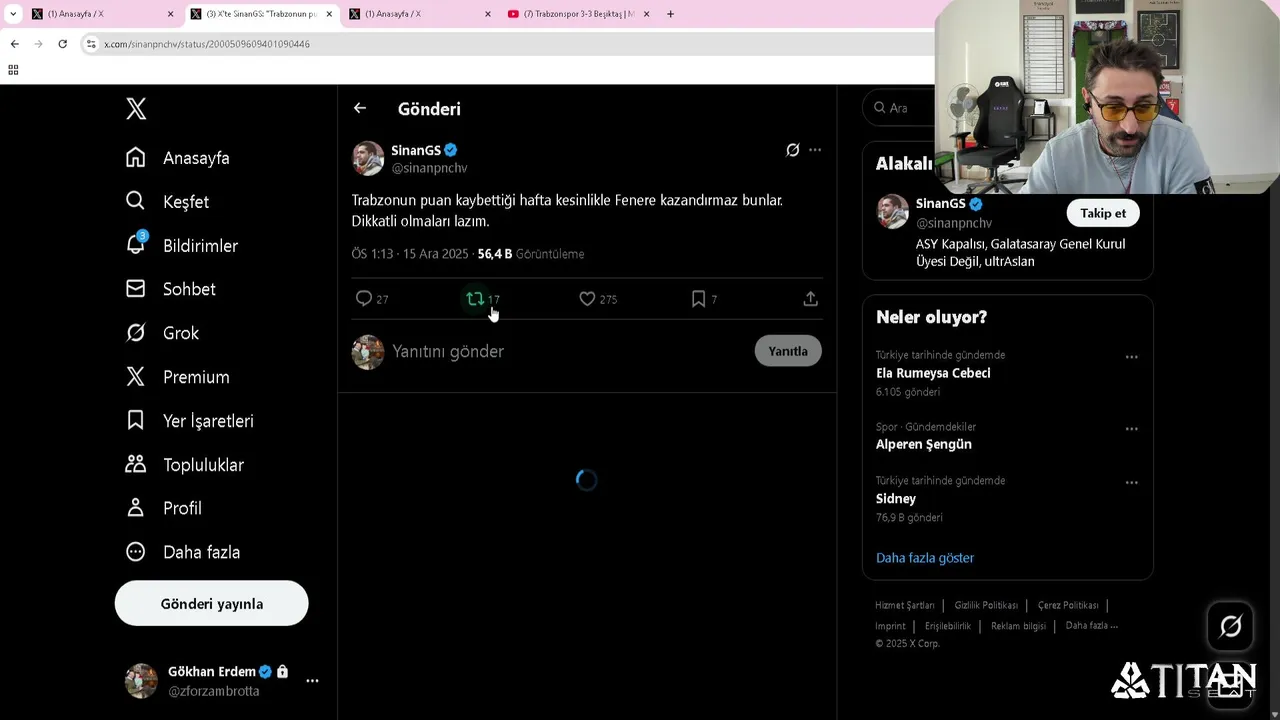Click the Grok explain icon on the post
The width and height of the screenshot is (1280, 720).
(792, 150)
